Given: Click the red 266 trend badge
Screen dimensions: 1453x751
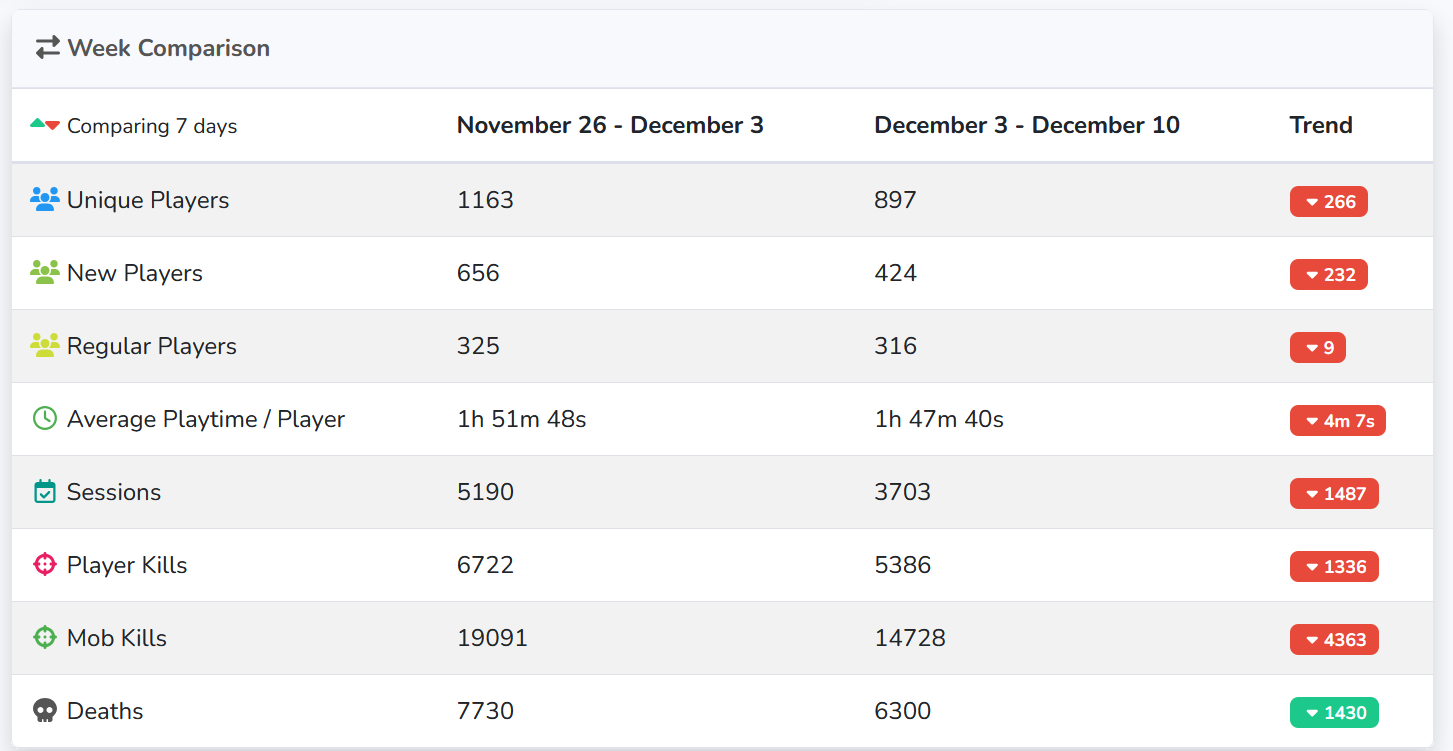Looking at the screenshot, I should (1328, 202).
